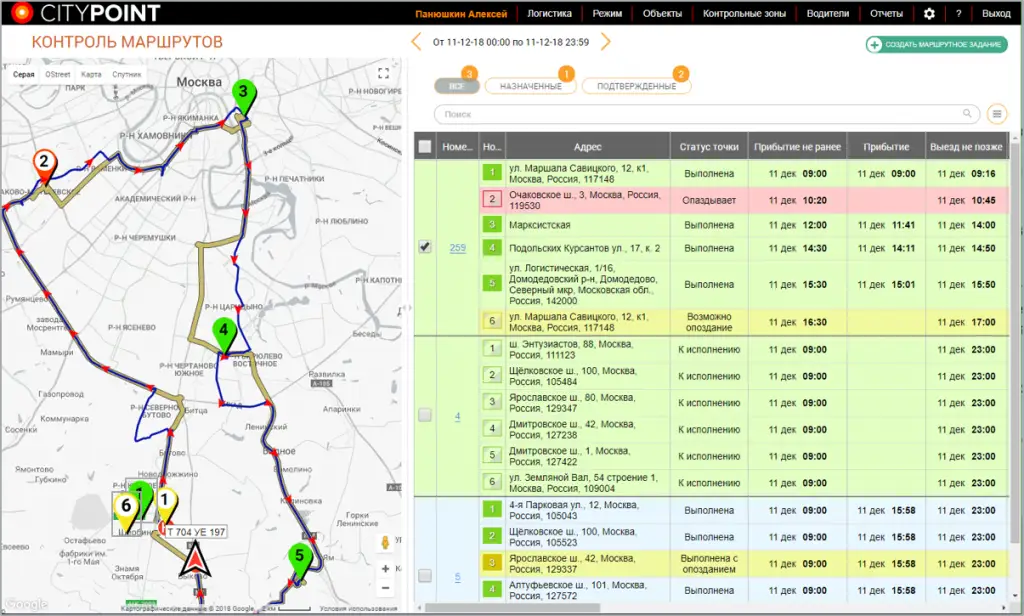Zoom in on the map
The height and width of the screenshot is (616, 1024).
pyautogui.click(x=385, y=567)
